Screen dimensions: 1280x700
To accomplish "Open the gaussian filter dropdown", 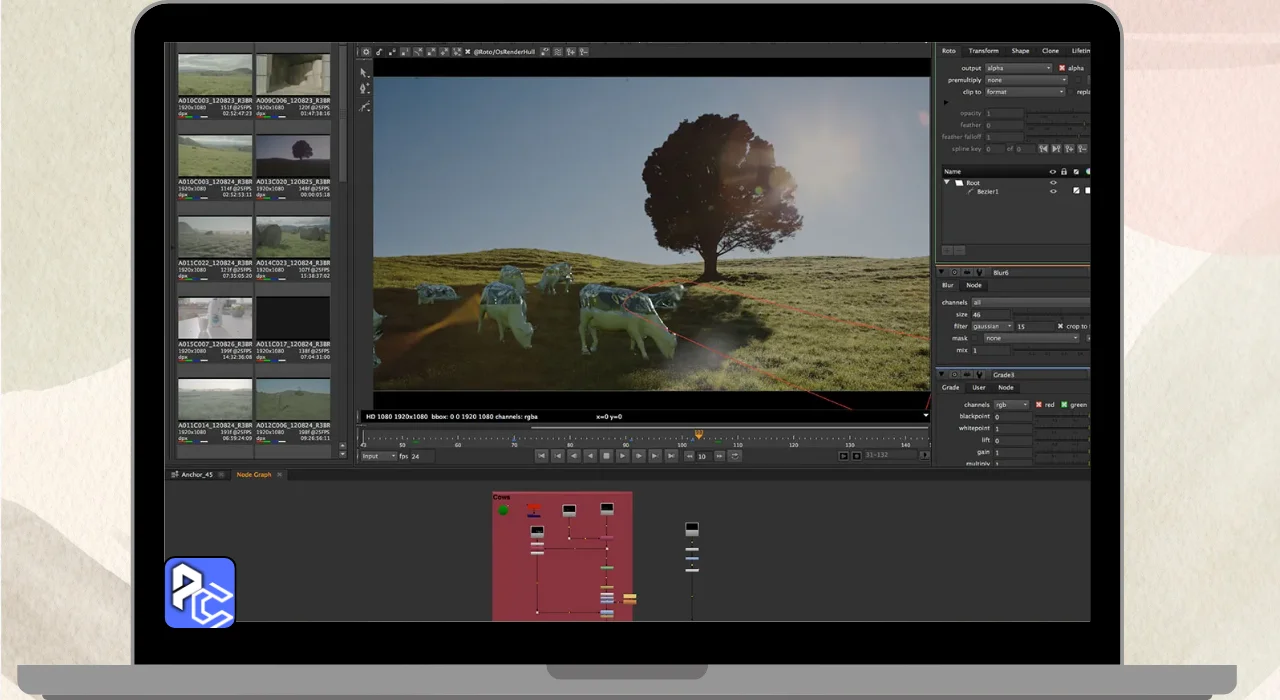I will point(992,326).
